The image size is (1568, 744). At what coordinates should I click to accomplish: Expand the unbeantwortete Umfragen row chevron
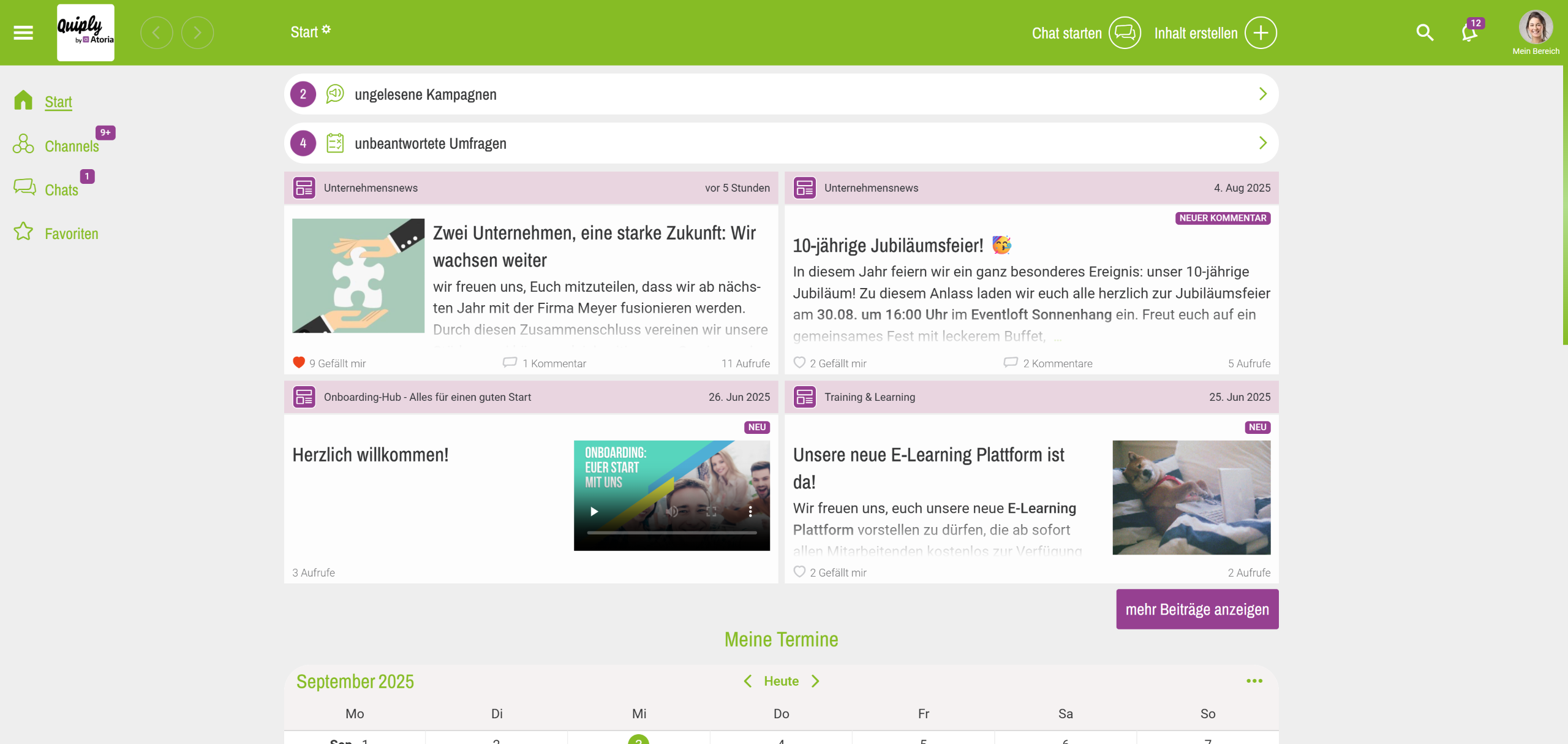(1262, 143)
